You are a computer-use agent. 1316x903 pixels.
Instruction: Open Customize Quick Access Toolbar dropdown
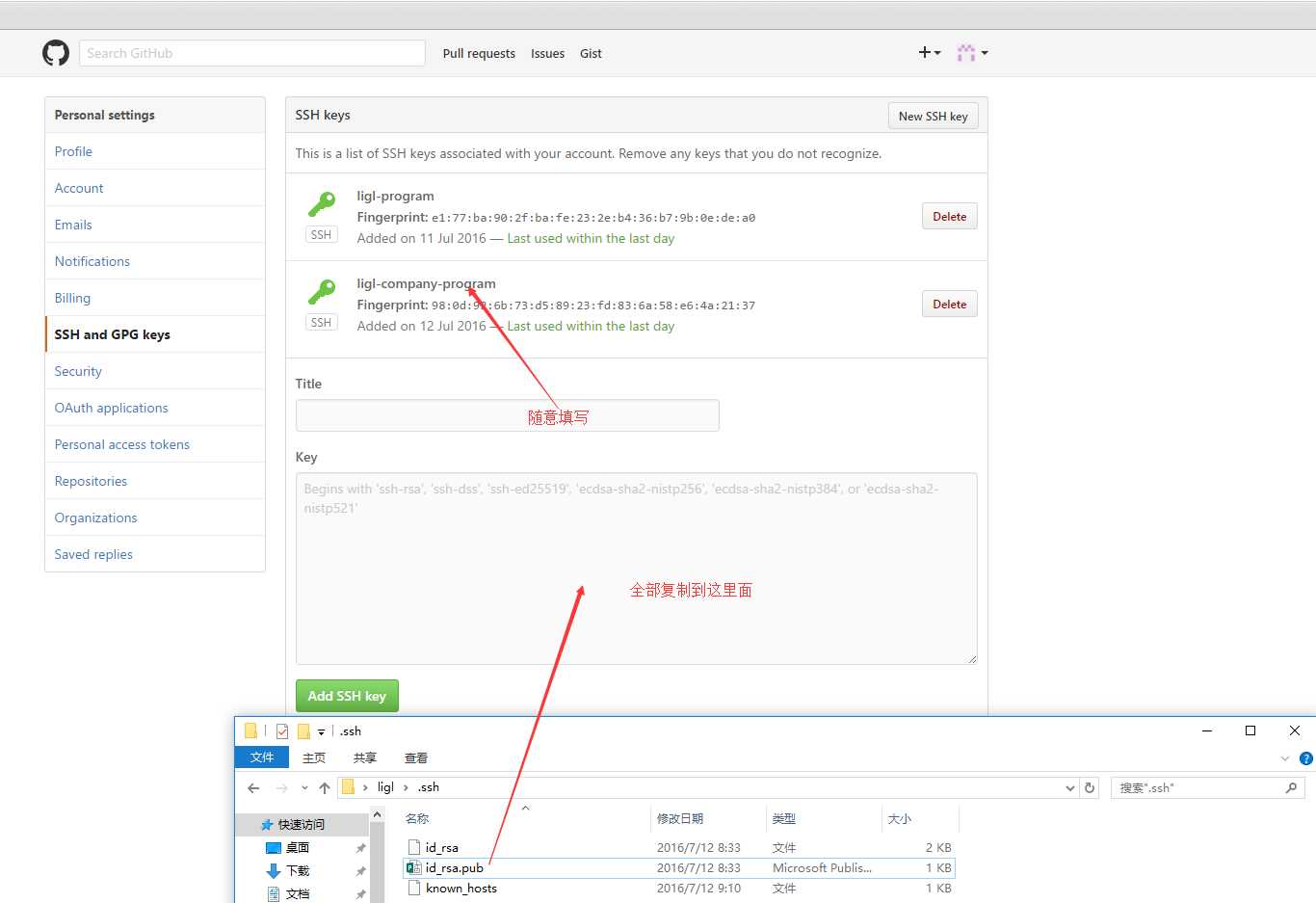click(321, 732)
